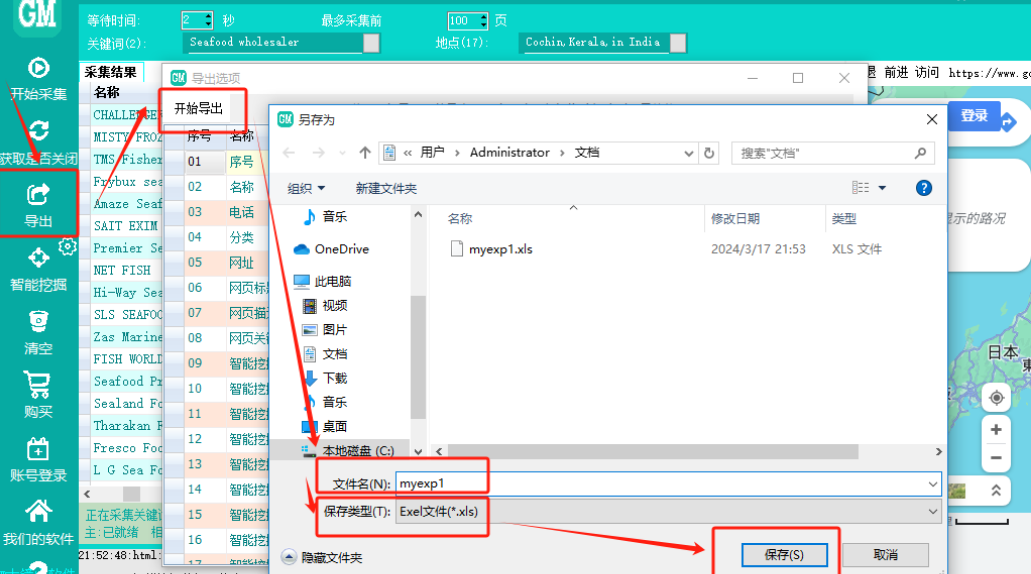Open 文档 under 此电脑 in navigation pane
The image size is (1031, 574).
coord(325,354)
